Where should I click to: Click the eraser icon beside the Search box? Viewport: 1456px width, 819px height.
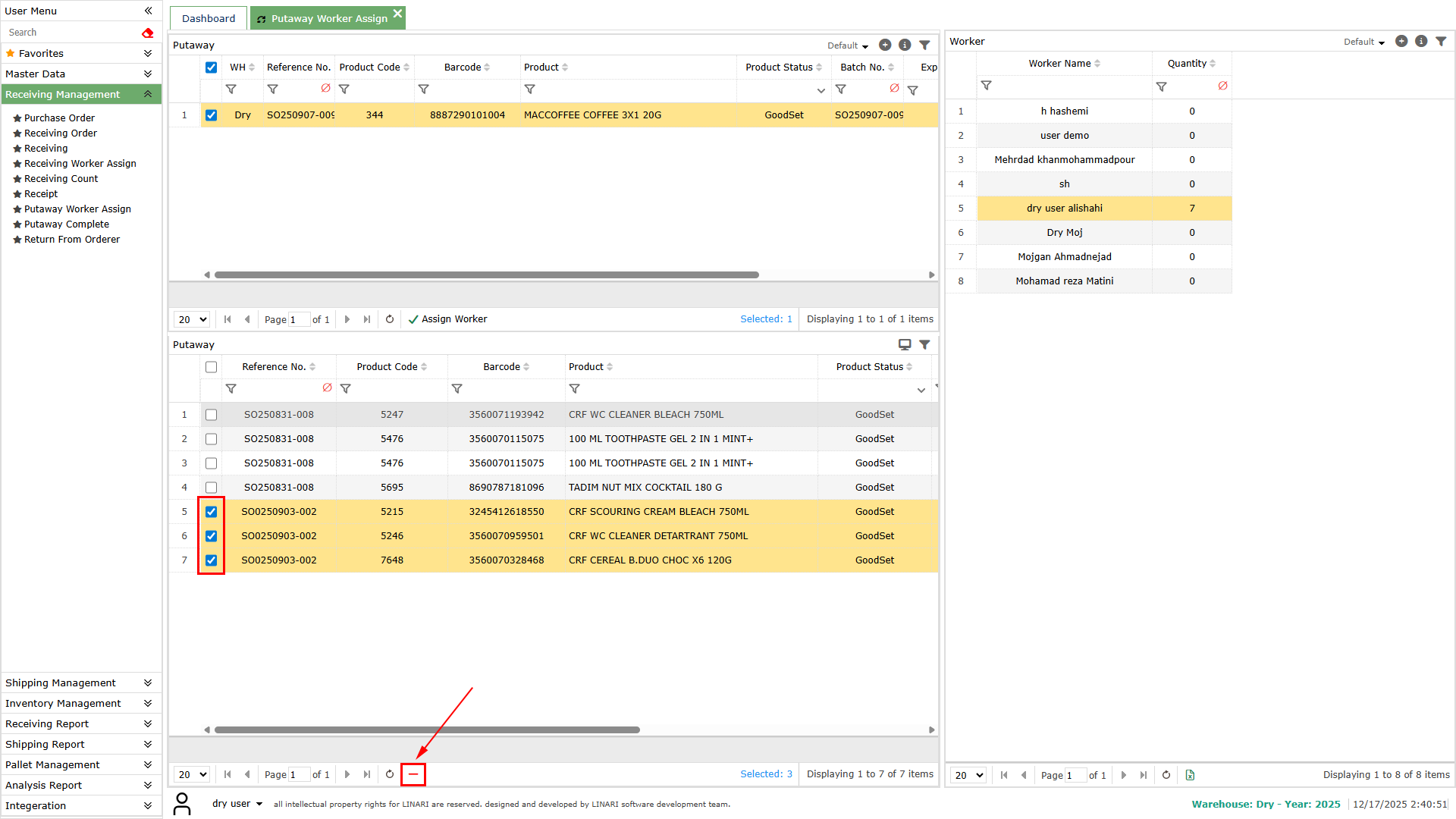pos(147,33)
